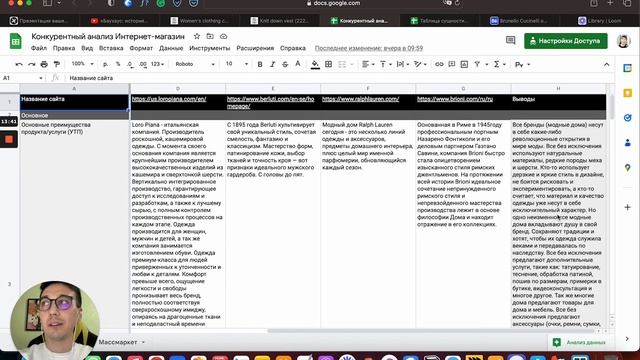This screenshot has height=360, width=640.
Task: Open the Roboto font dropdown
Action: pos(195,64)
